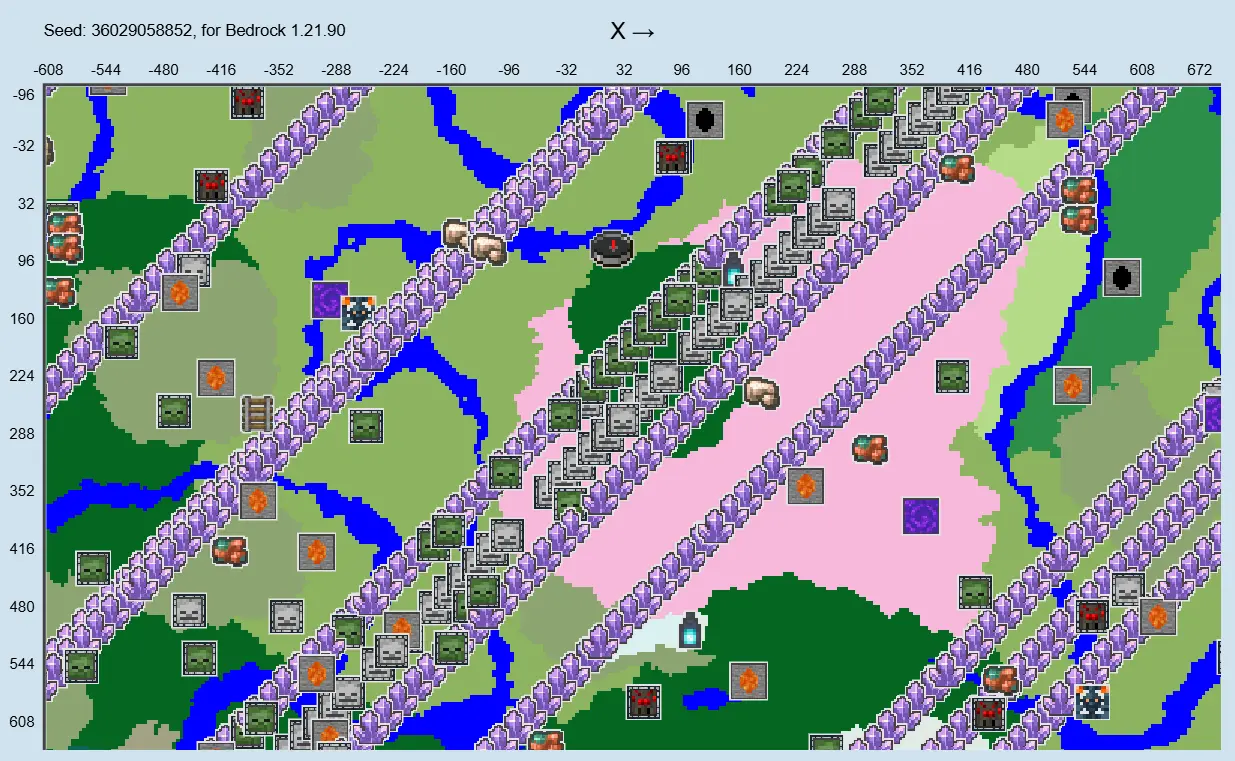Select the X-axis tick label -544

[x=106, y=70]
